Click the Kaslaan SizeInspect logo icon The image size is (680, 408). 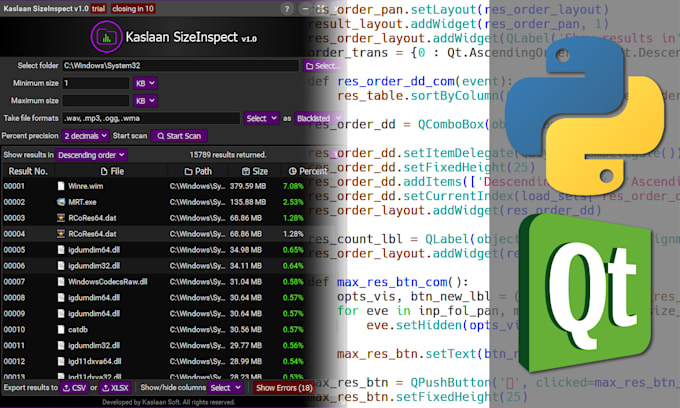tap(106, 37)
